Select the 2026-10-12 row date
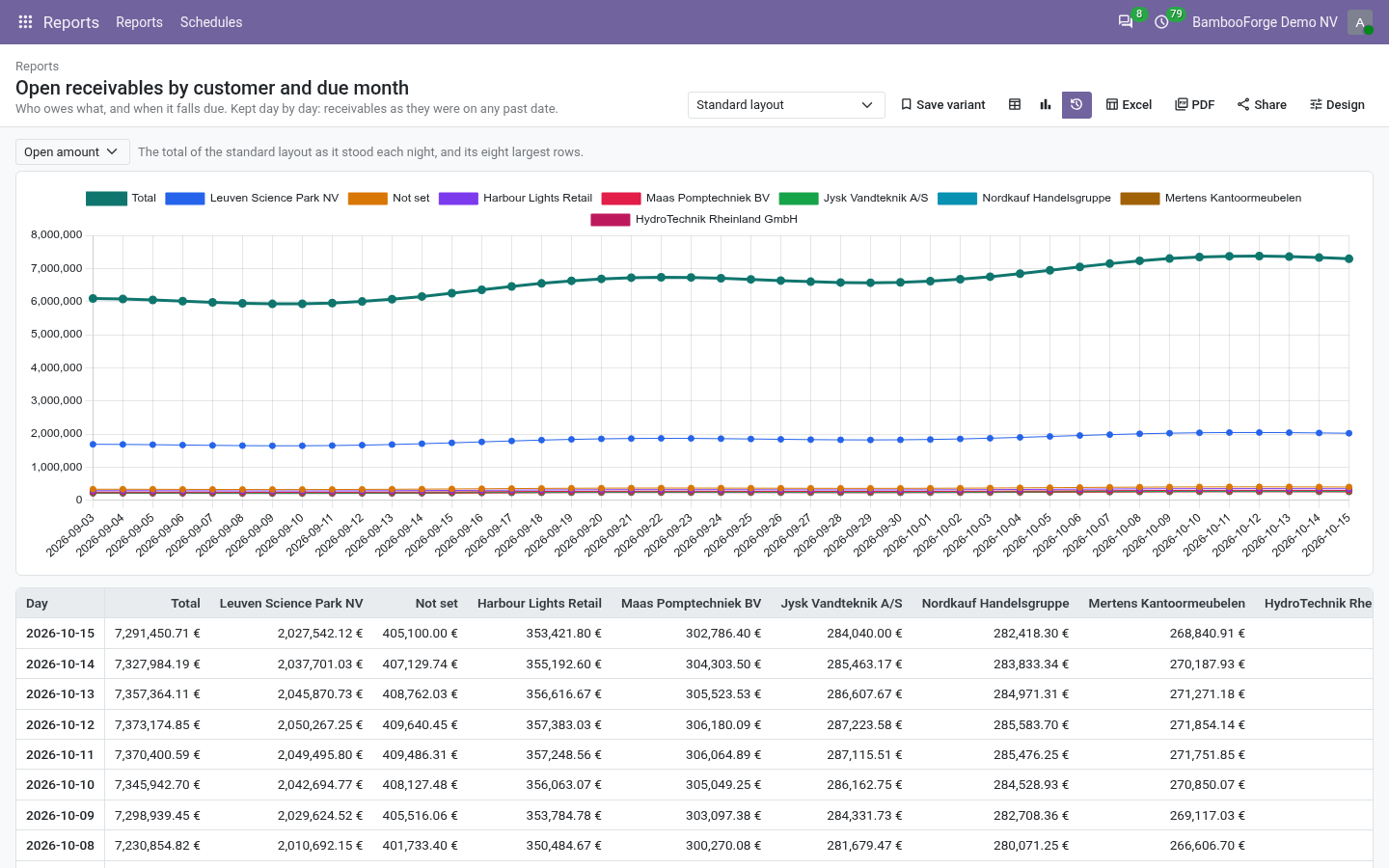The width and height of the screenshot is (1389, 868). point(60,724)
